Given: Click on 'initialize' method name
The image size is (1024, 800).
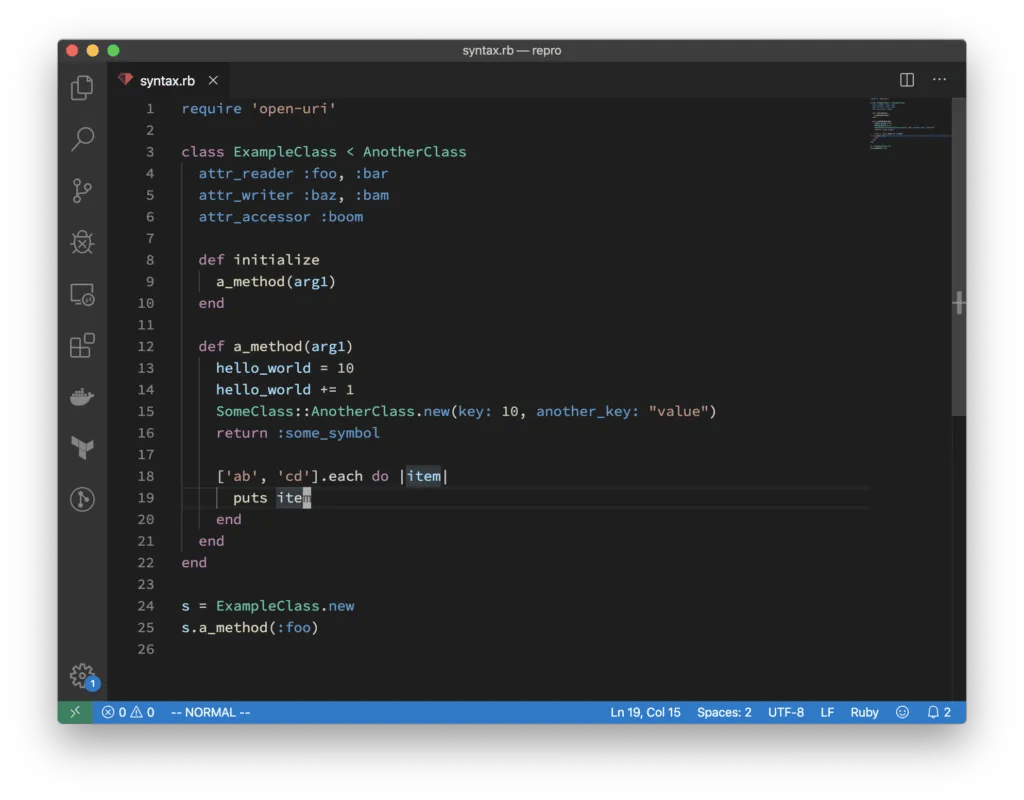Looking at the screenshot, I should 276,260.
